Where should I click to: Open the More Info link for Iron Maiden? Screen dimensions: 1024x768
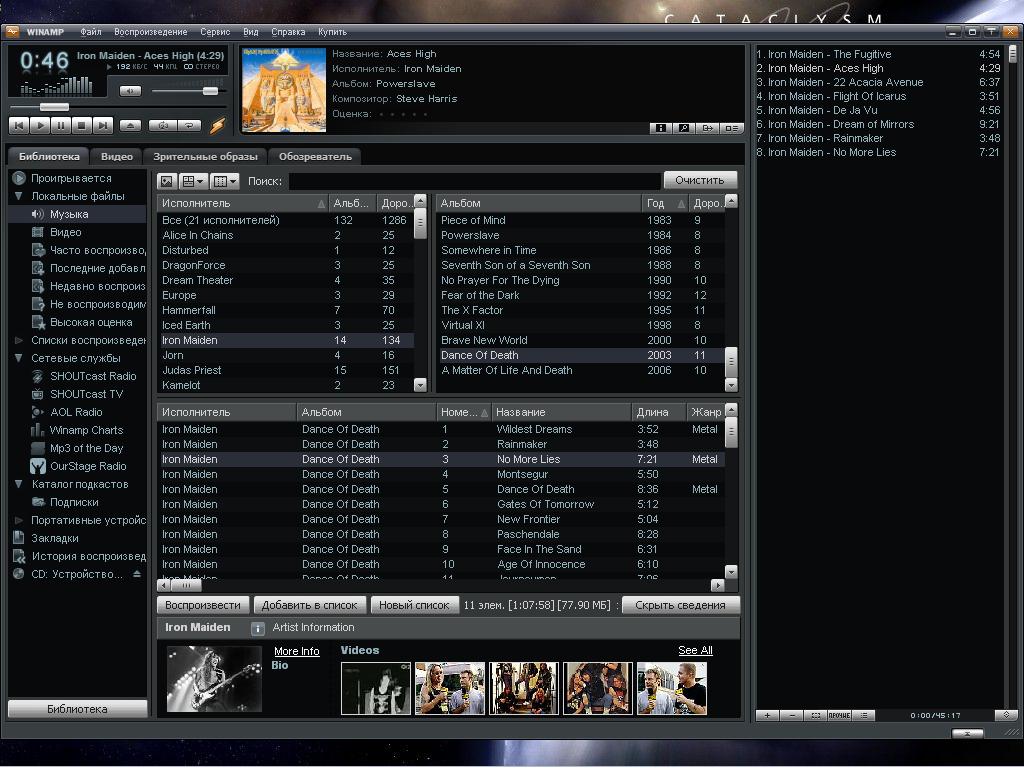click(296, 651)
